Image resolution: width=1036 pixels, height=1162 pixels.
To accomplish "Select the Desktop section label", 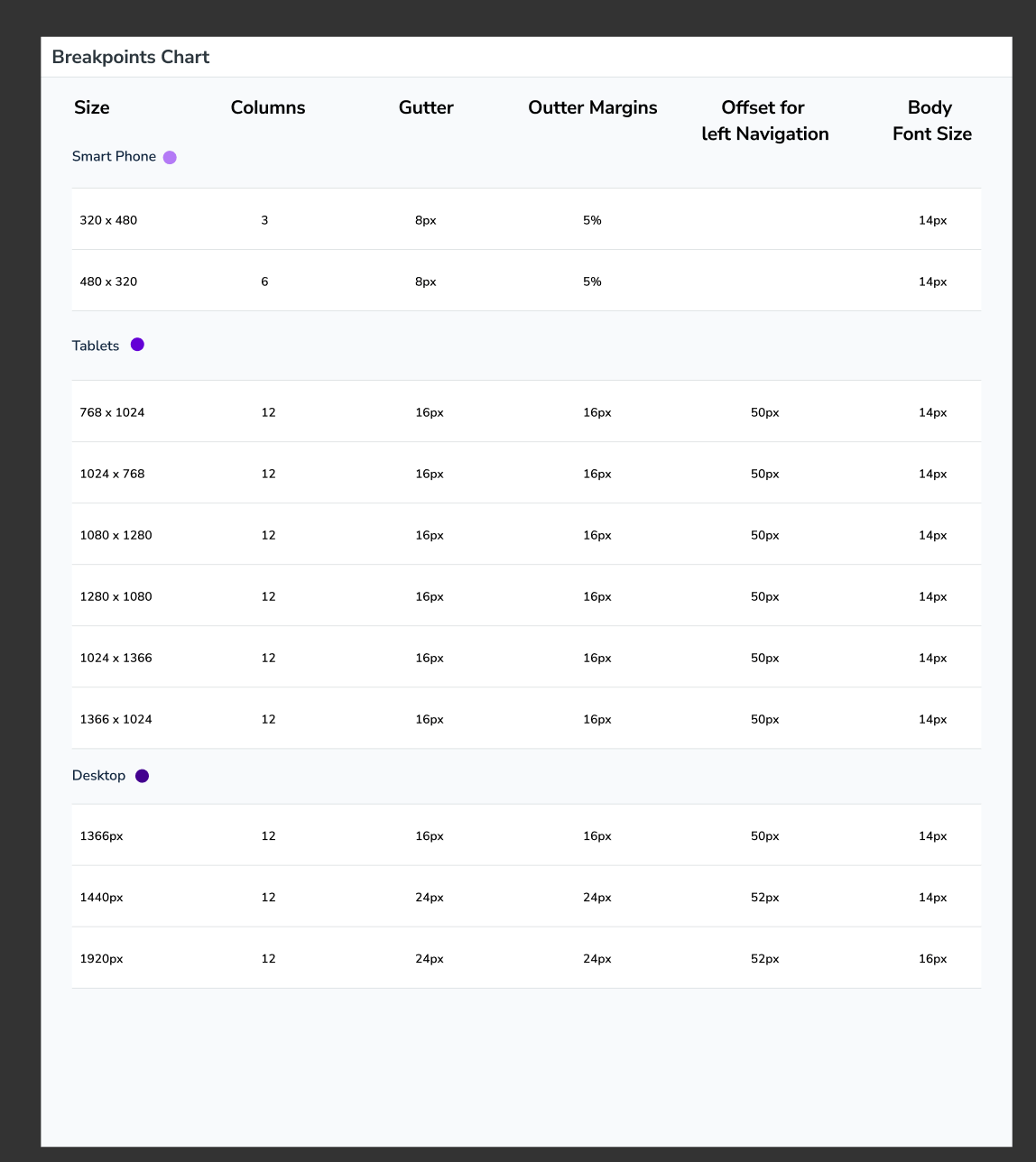I will click(98, 776).
